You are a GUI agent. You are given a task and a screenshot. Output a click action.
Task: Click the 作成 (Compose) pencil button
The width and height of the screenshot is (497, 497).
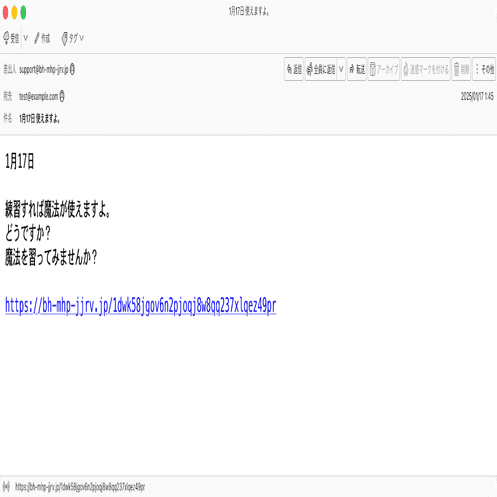42,38
